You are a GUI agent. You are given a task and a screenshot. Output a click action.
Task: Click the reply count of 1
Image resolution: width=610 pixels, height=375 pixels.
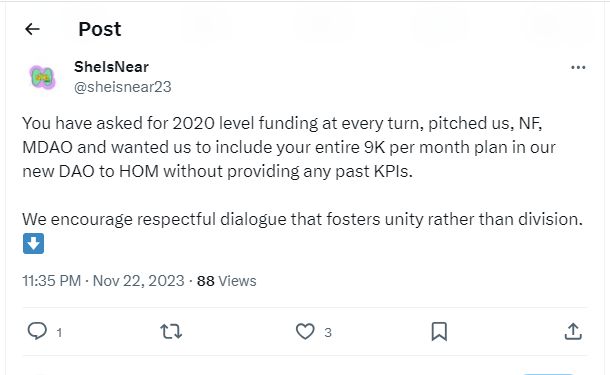59,333
